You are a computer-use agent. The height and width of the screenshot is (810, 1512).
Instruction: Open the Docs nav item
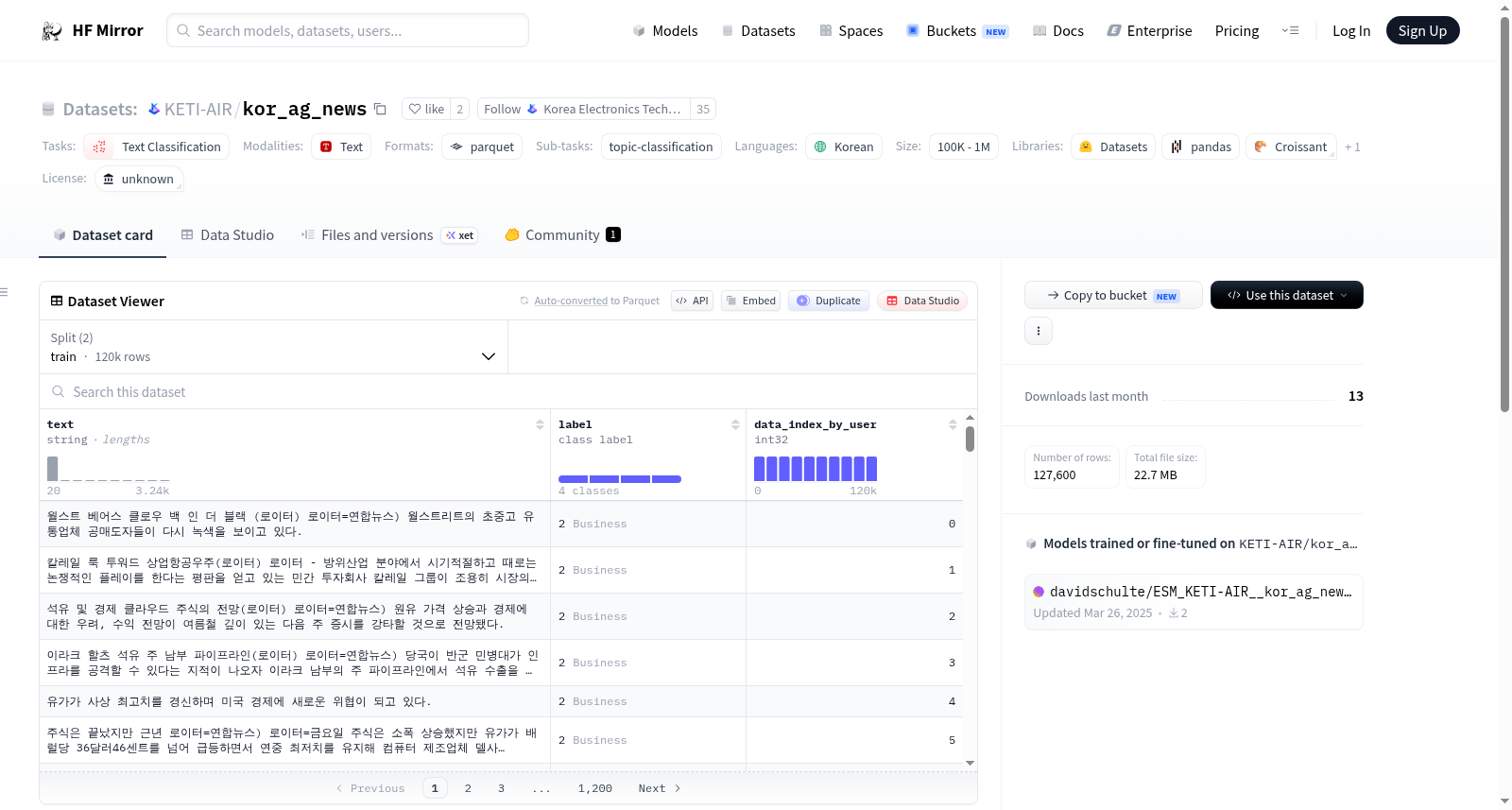(x=1058, y=30)
